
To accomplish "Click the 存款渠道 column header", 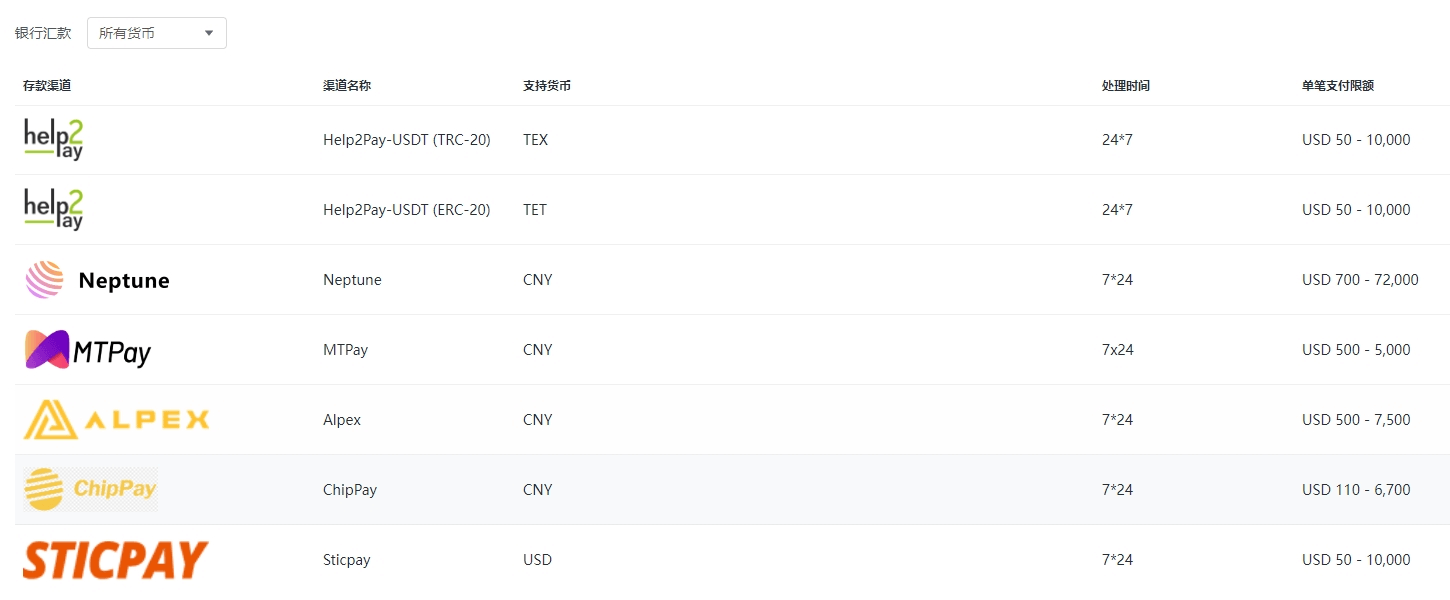I will coord(47,86).
